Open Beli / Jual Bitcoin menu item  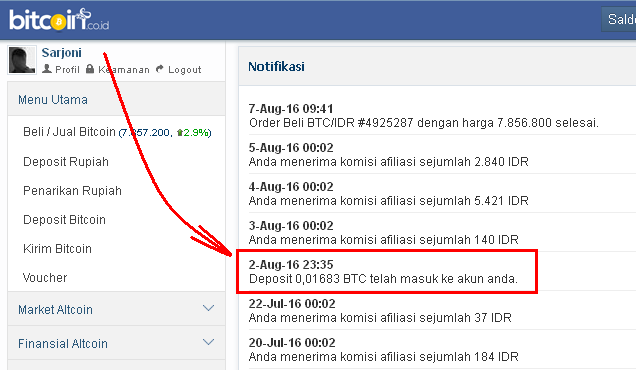pos(69,132)
